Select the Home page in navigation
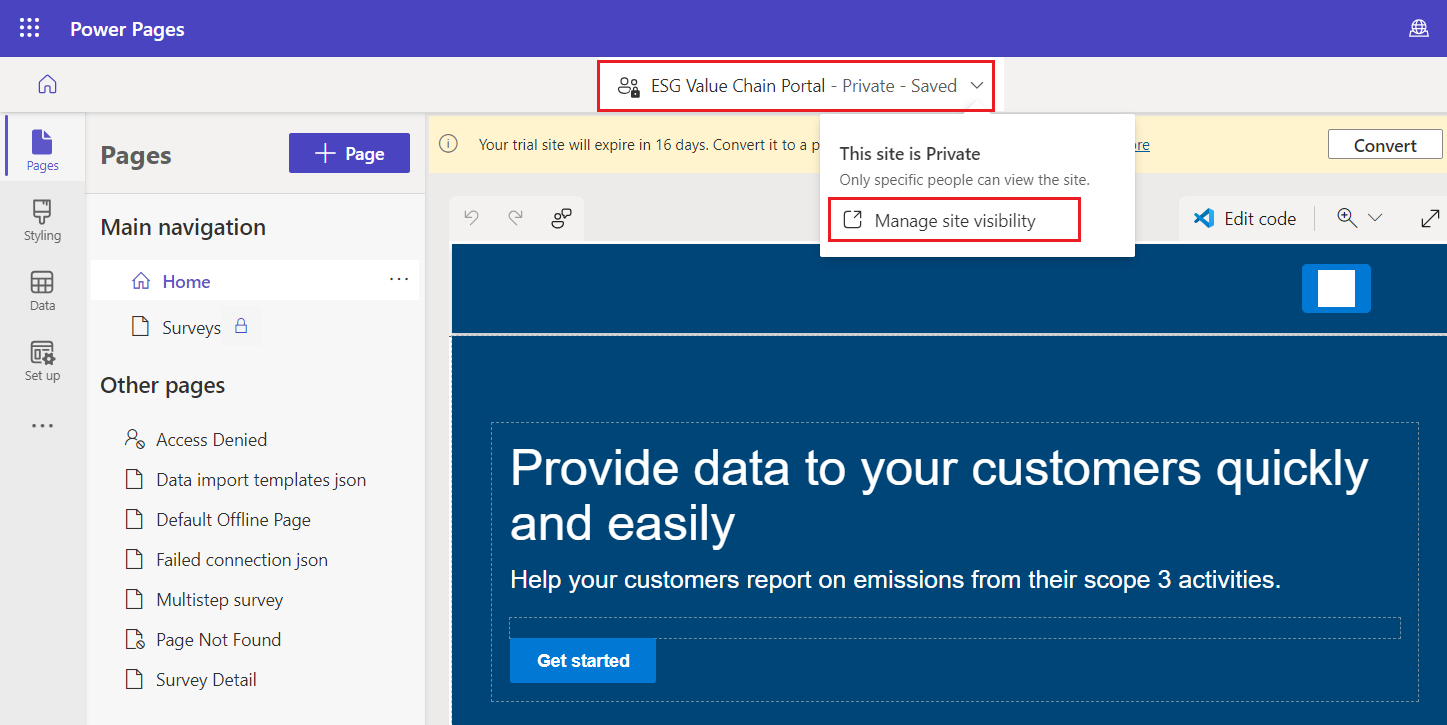 [x=255, y=281]
